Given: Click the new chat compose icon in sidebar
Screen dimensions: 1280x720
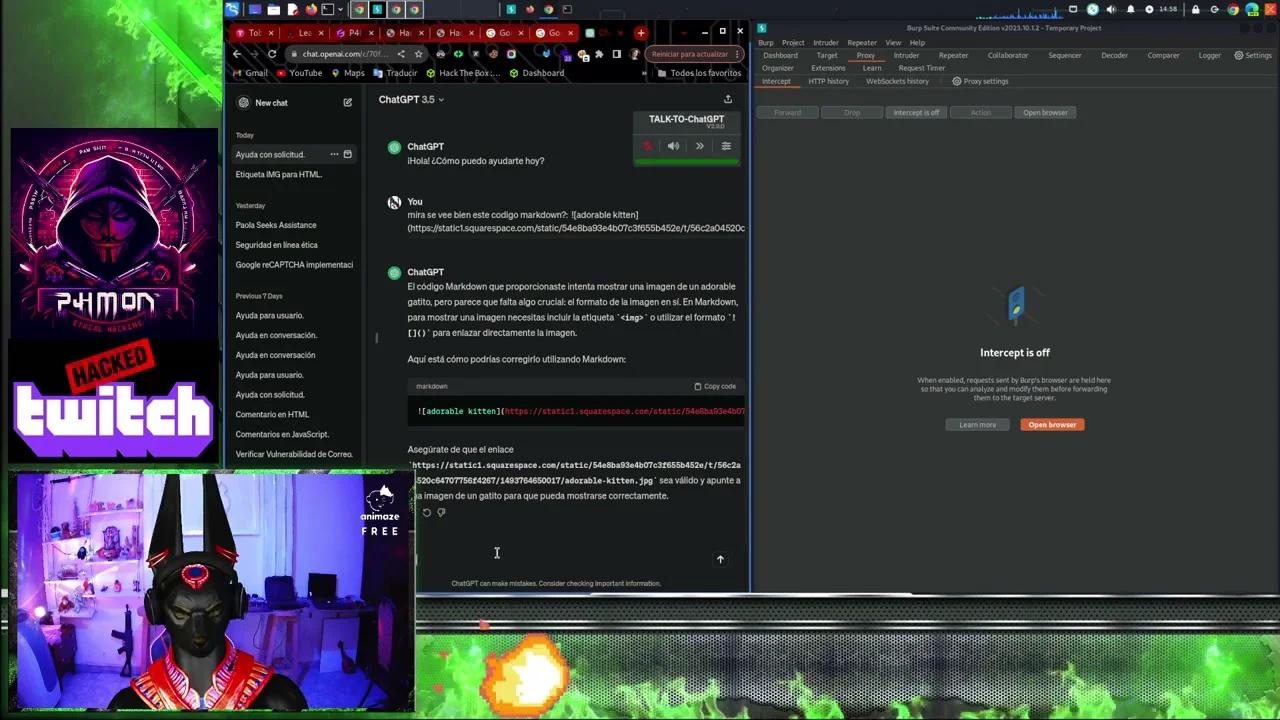Looking at the screenshot, I should [x=347, y=102].
